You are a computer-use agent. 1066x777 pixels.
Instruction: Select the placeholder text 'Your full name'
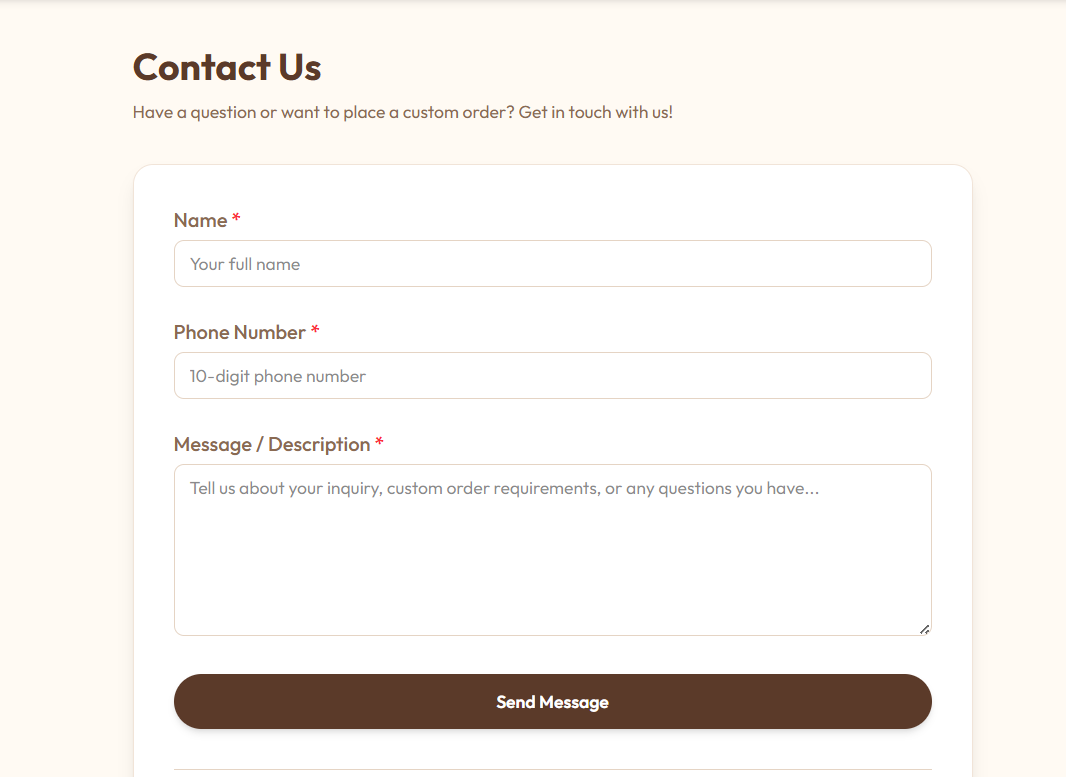click(245, 263)
